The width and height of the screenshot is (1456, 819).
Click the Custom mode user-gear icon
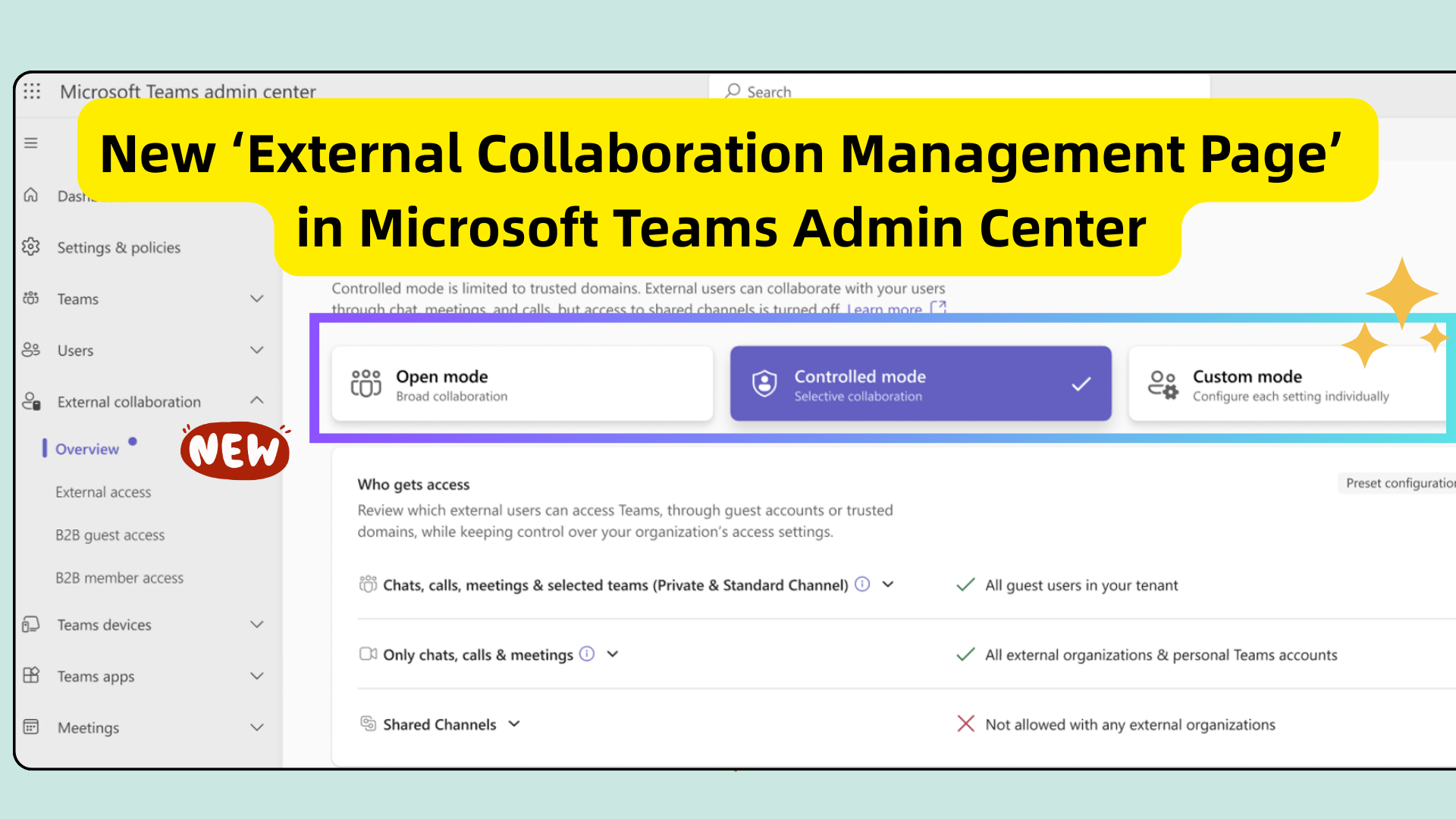1163,384
